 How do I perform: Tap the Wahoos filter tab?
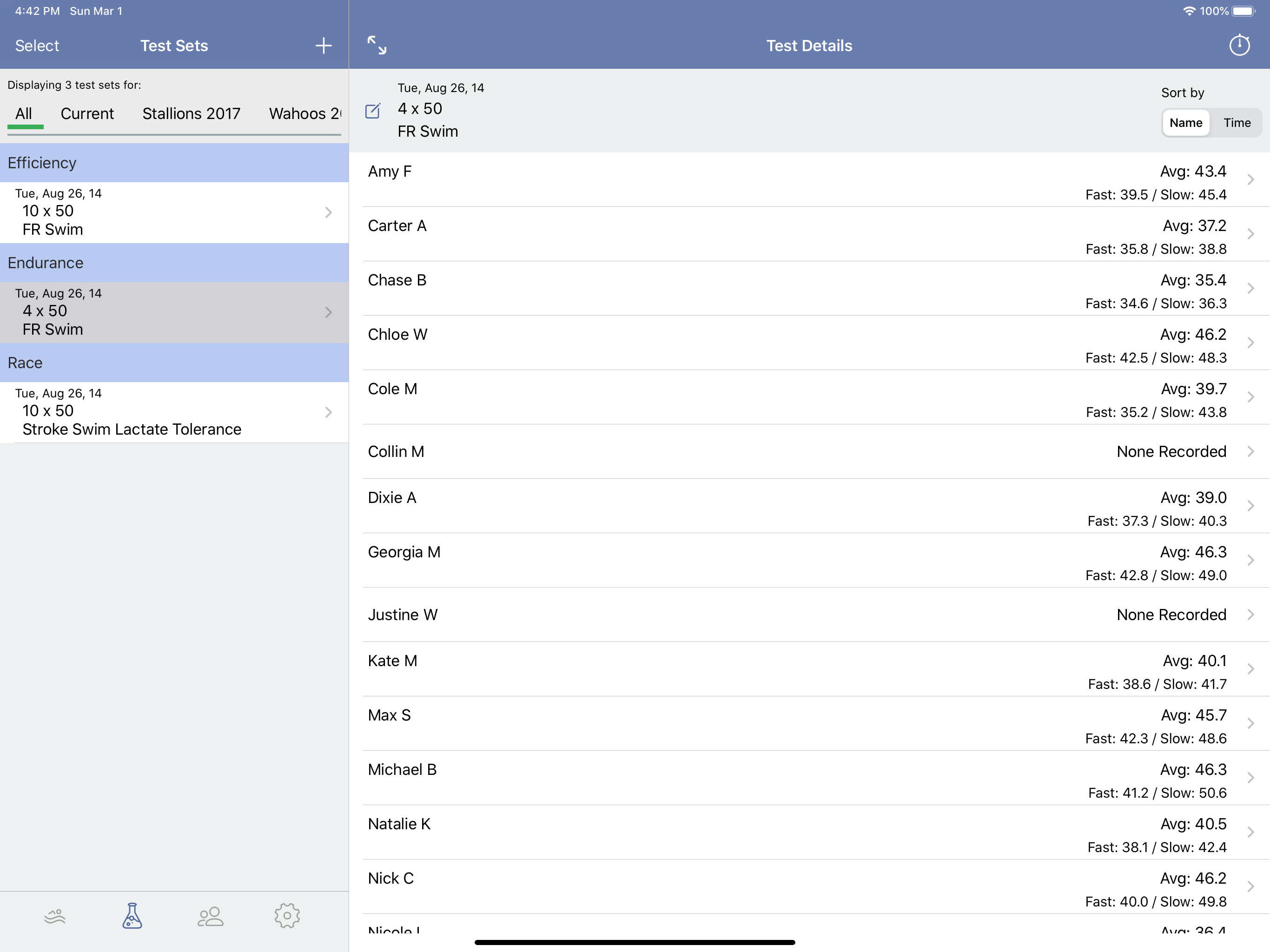click(304, 114)
